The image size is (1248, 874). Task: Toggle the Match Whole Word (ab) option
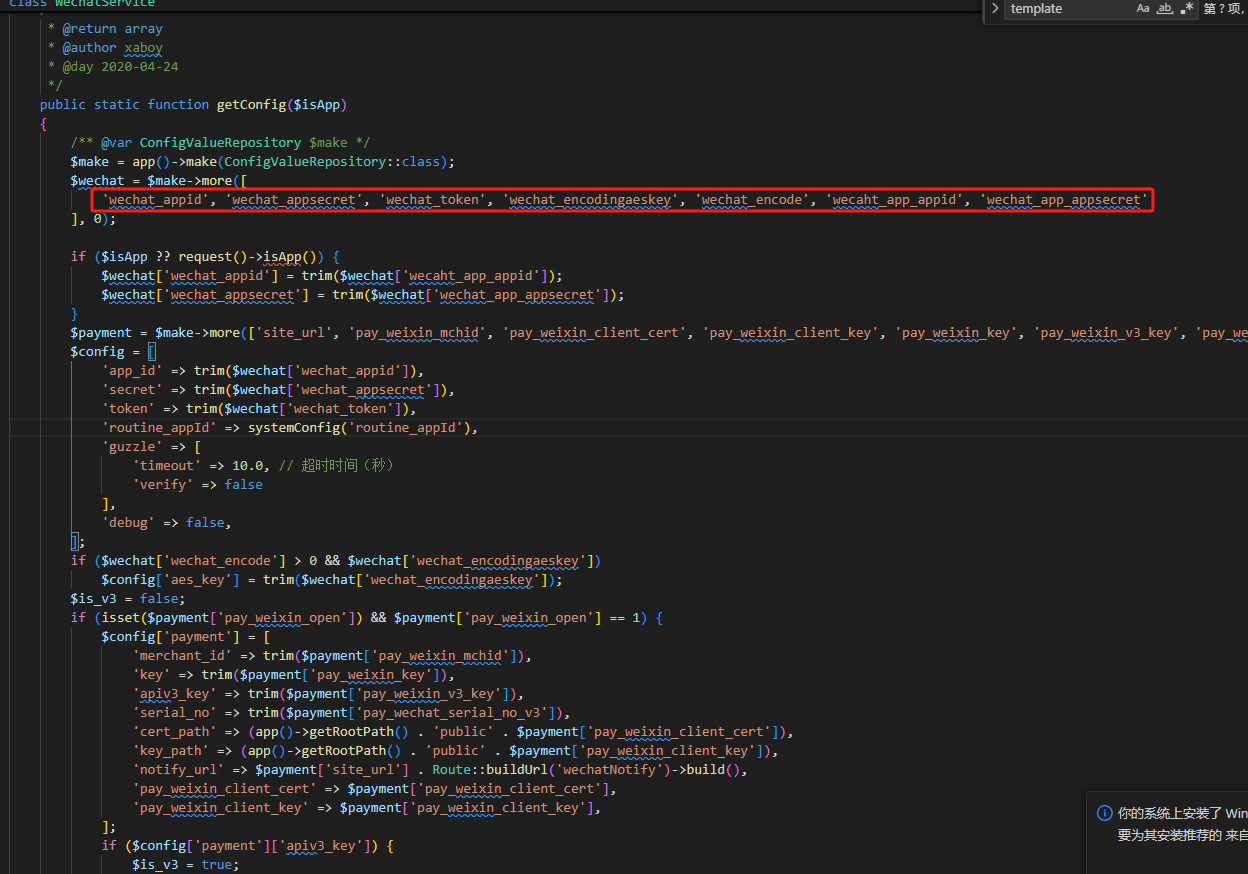click(1165, 8)
